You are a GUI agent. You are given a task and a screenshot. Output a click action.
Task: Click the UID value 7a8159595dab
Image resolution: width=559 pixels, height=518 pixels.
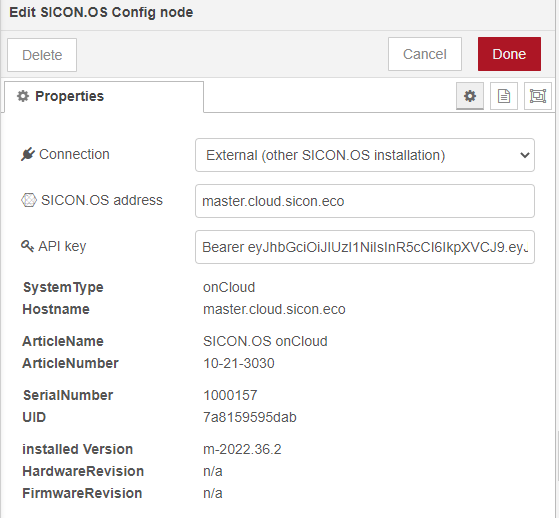pos(250,417)
